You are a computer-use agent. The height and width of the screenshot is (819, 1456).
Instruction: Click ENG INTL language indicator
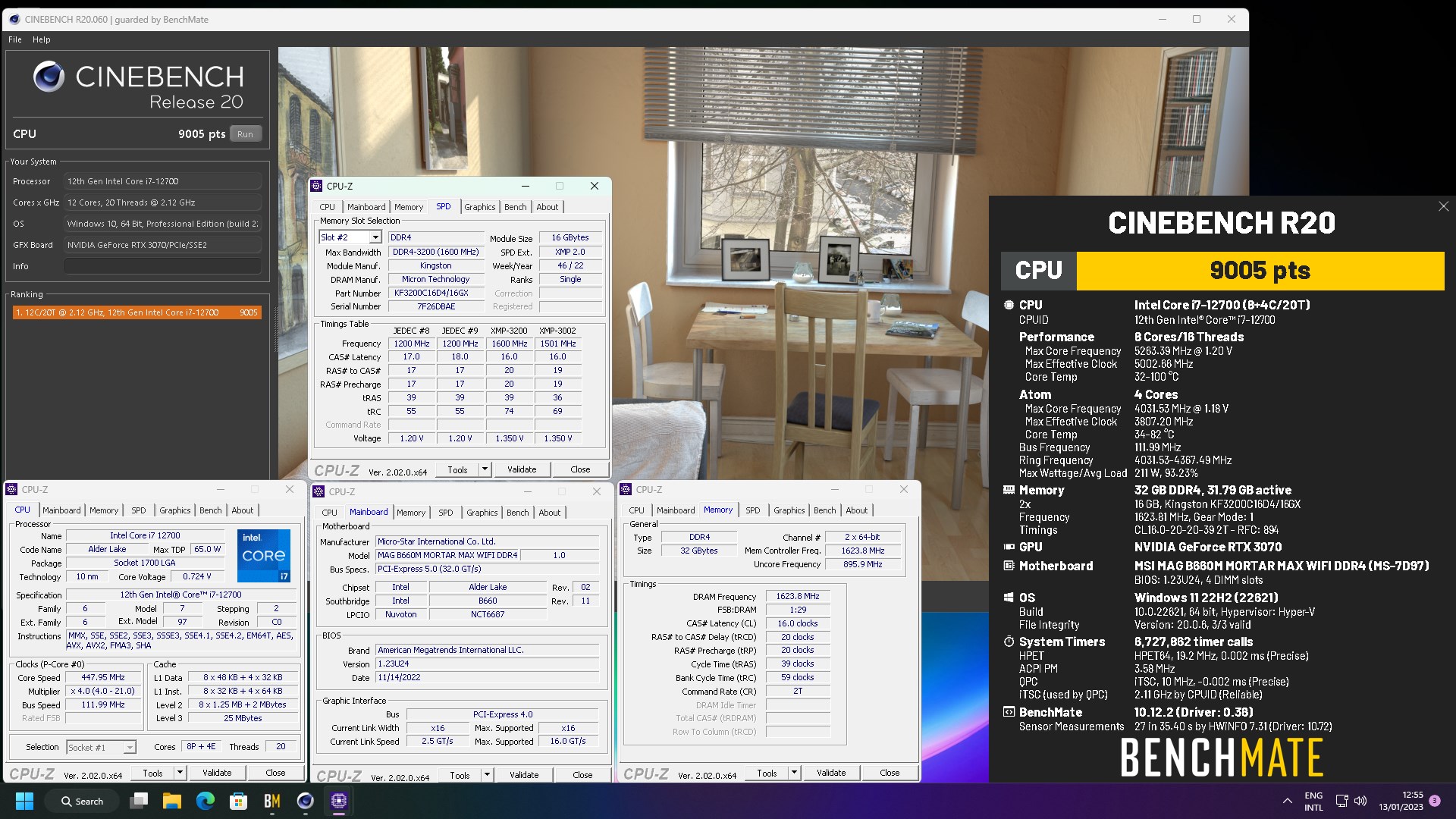pos(1313,801)
